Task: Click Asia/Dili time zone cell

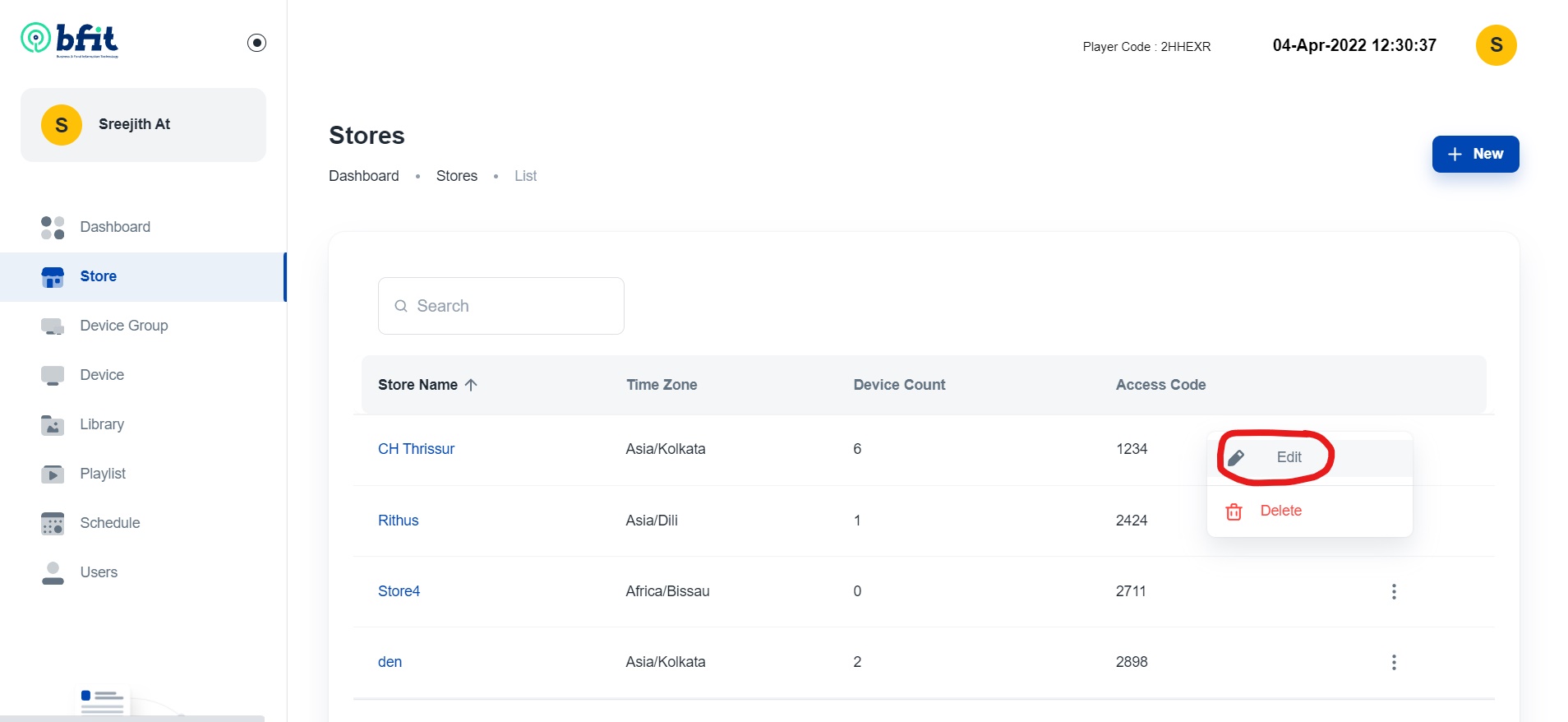Action: point(652,521)
